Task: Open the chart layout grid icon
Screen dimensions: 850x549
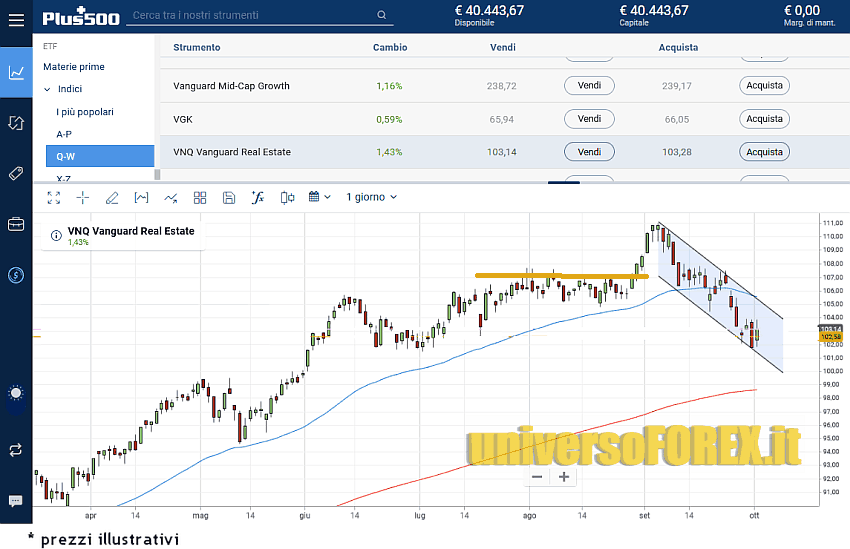Action: (200, 197)
